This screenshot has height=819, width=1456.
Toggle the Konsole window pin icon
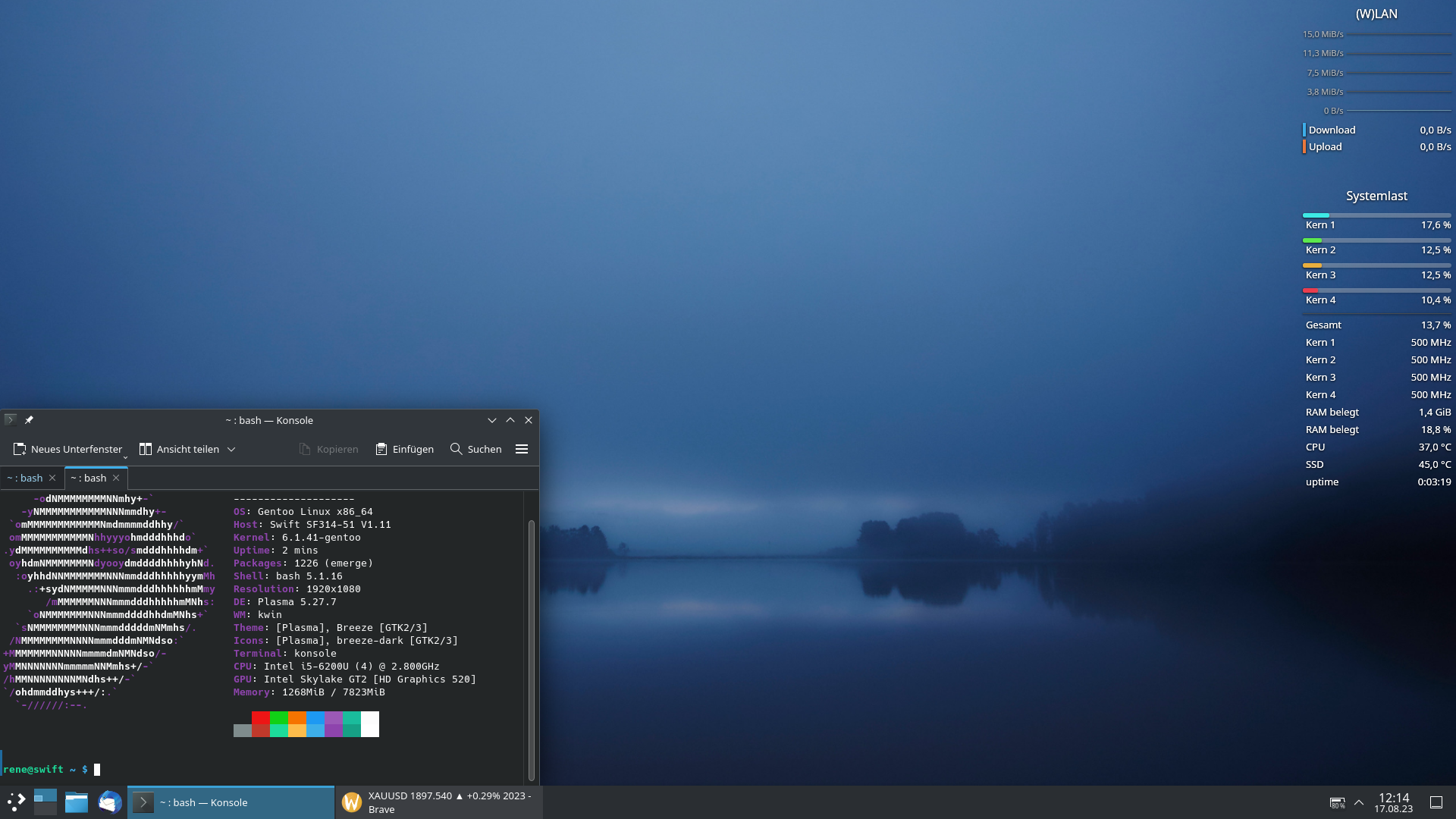tap(29, 420)
